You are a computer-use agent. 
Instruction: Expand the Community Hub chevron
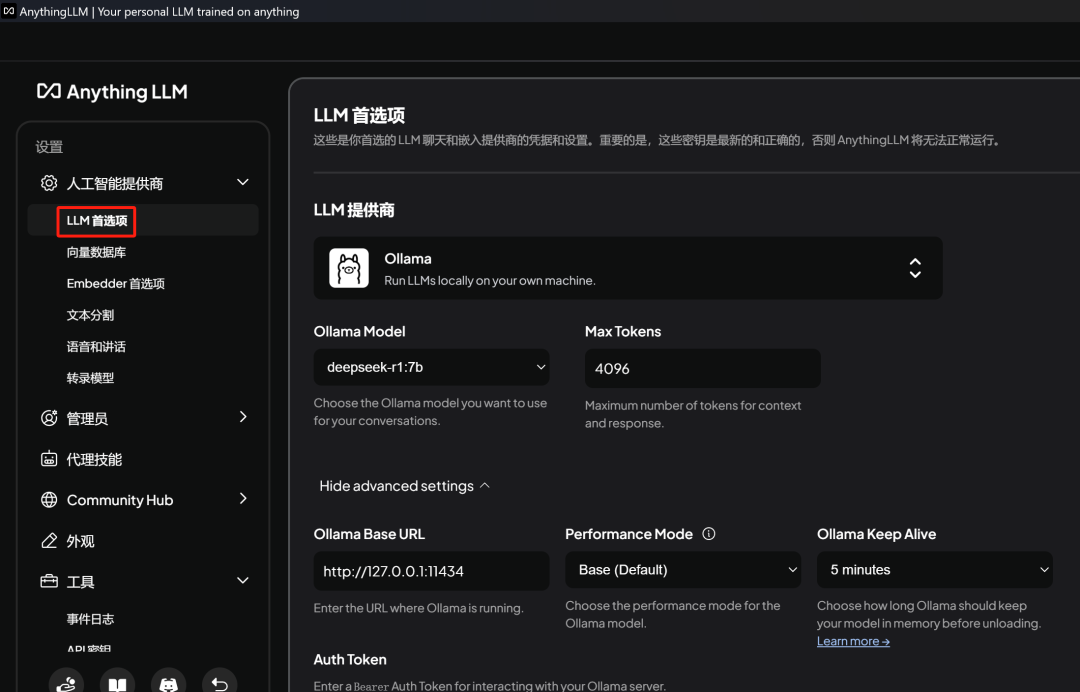pos(242,499)
